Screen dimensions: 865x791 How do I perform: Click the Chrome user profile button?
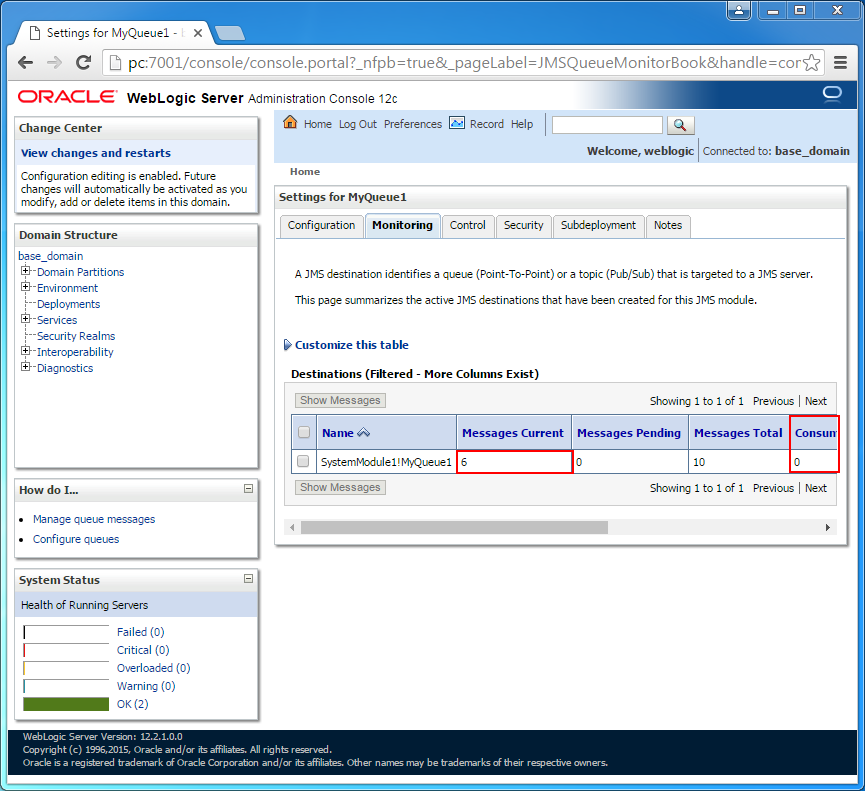pos(739,10)
